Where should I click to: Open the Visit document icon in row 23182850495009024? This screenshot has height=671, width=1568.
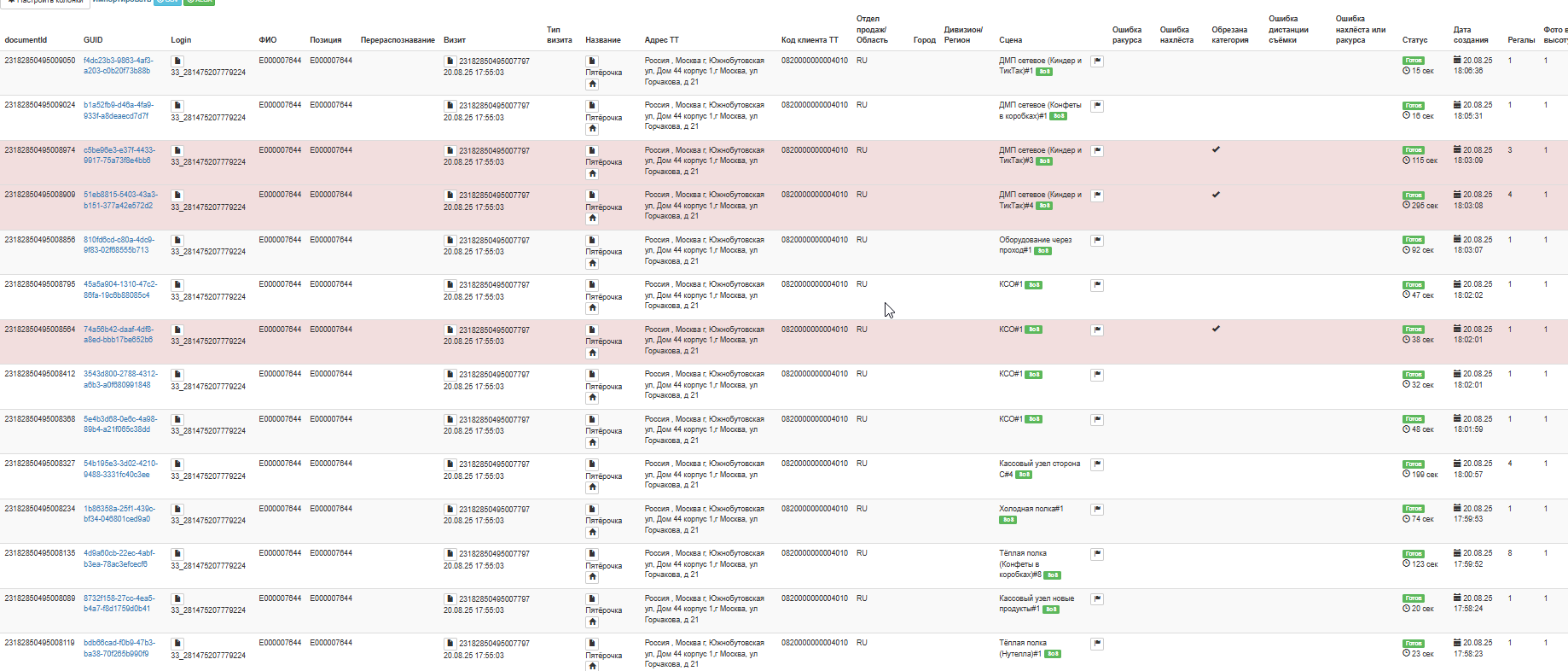point(450,106)
